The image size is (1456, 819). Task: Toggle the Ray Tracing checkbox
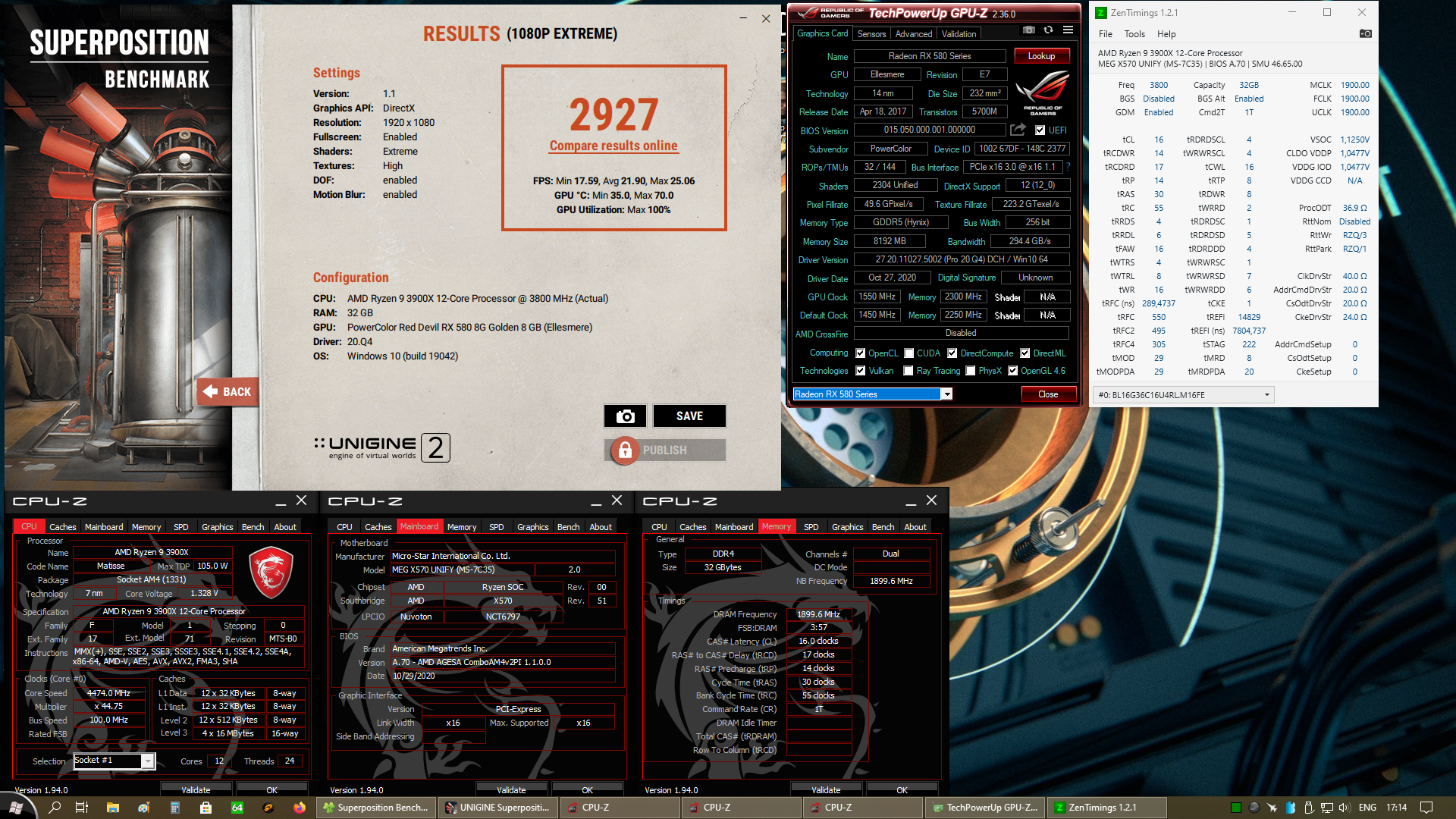click(x=908, y=371)
